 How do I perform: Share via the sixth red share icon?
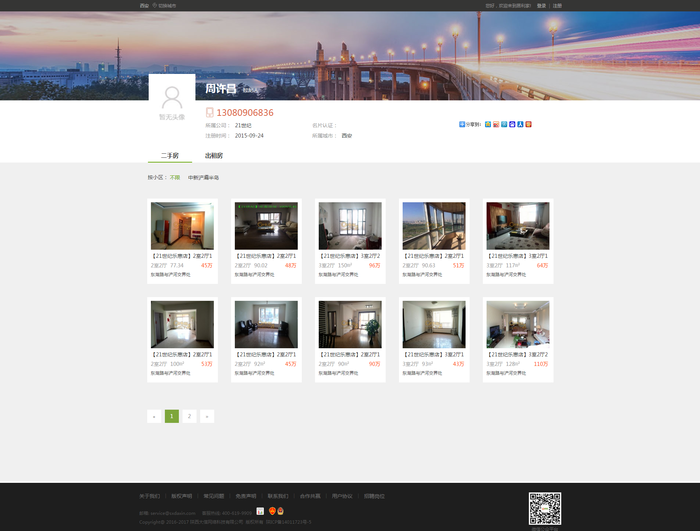[x=528, y=124]
